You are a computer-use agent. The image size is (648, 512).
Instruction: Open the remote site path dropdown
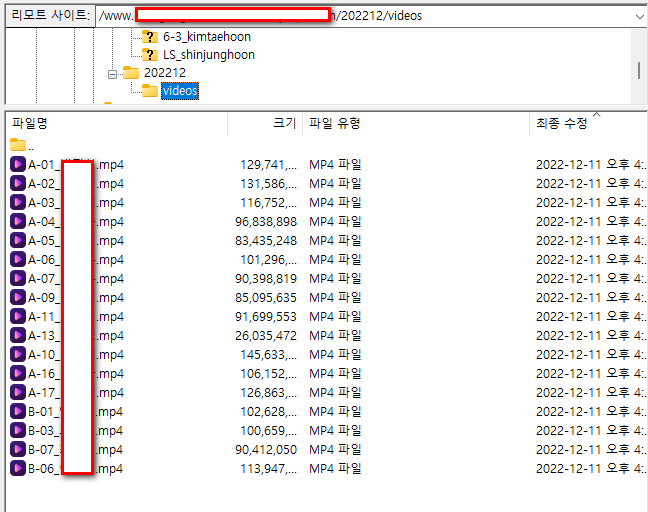[x=639, y=17]
